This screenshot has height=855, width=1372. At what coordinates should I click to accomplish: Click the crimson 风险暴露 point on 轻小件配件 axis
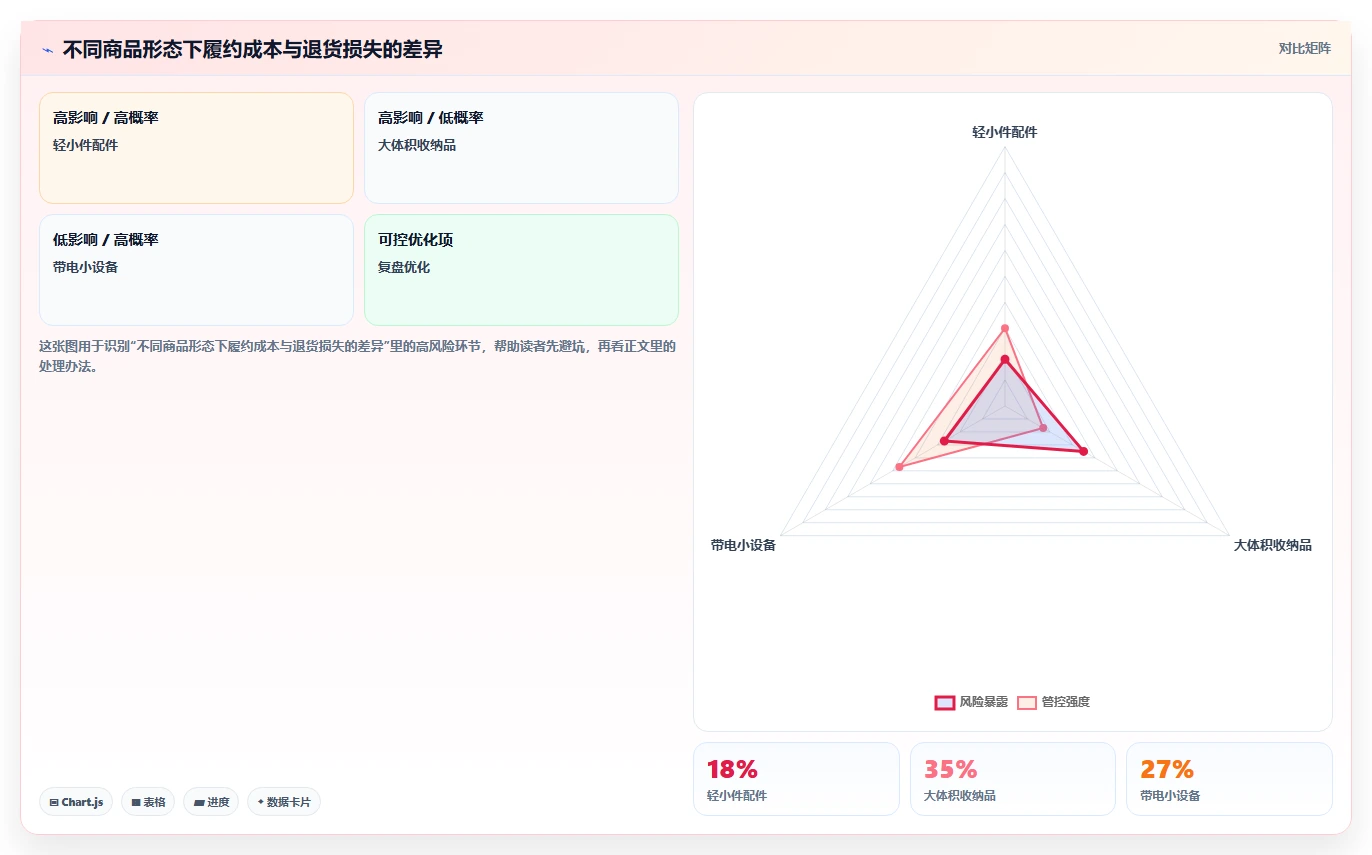pyautogui.click(x=1005, y=359)
